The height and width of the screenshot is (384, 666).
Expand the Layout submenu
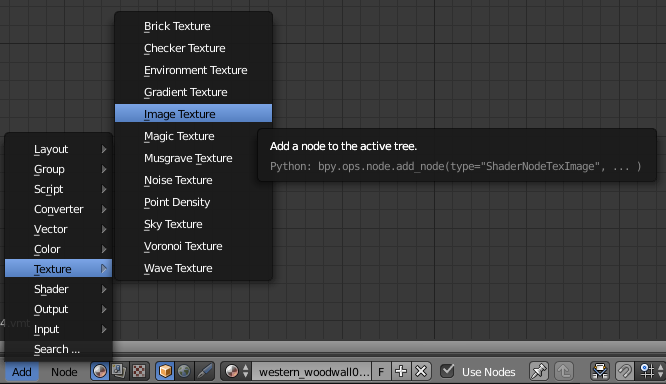pyautogui.click(x=58, y=149)
